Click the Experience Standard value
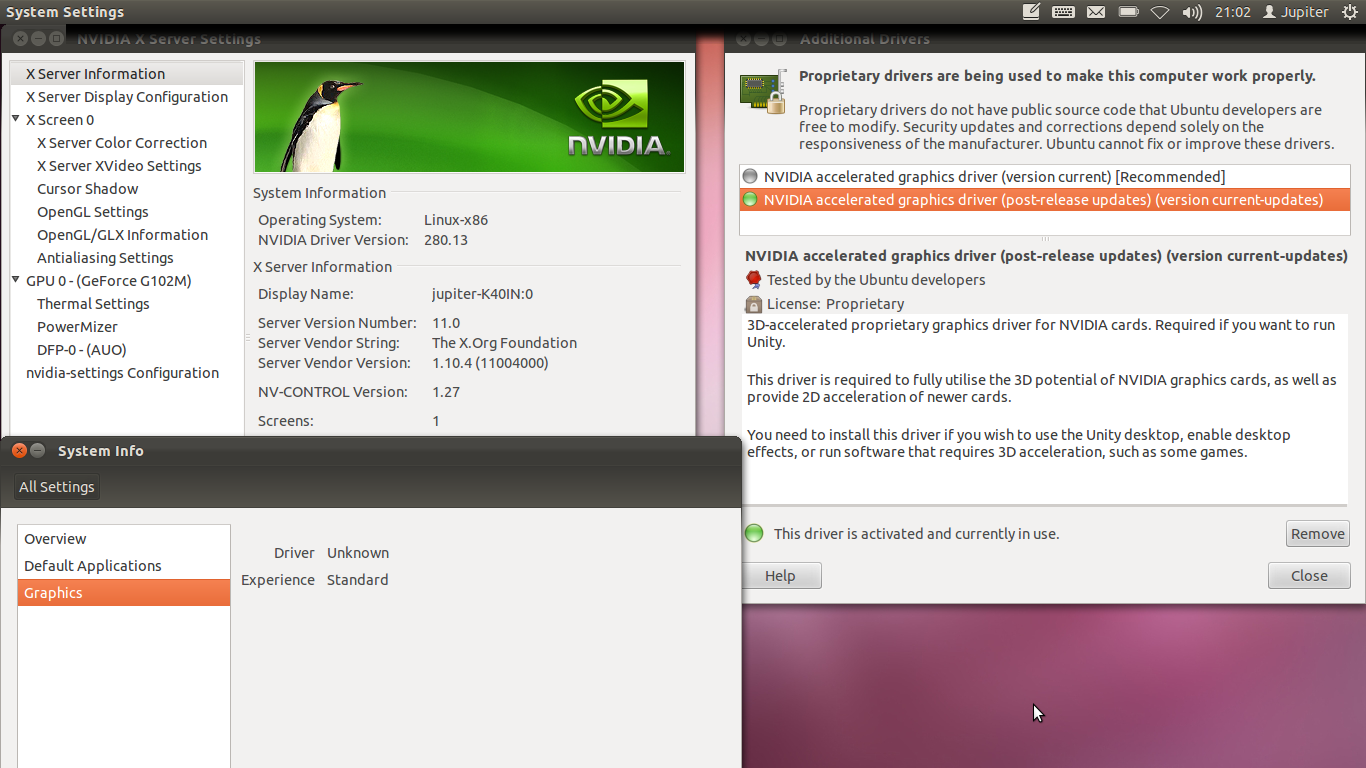 coord(358,580)
